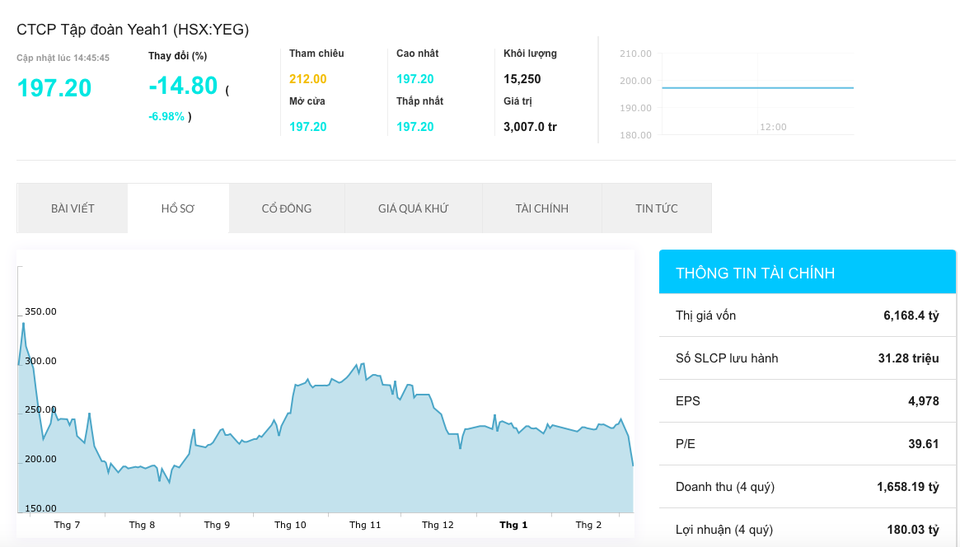Click the intraday mini chart line
The image size is (960, 547).
pos(758,88)
